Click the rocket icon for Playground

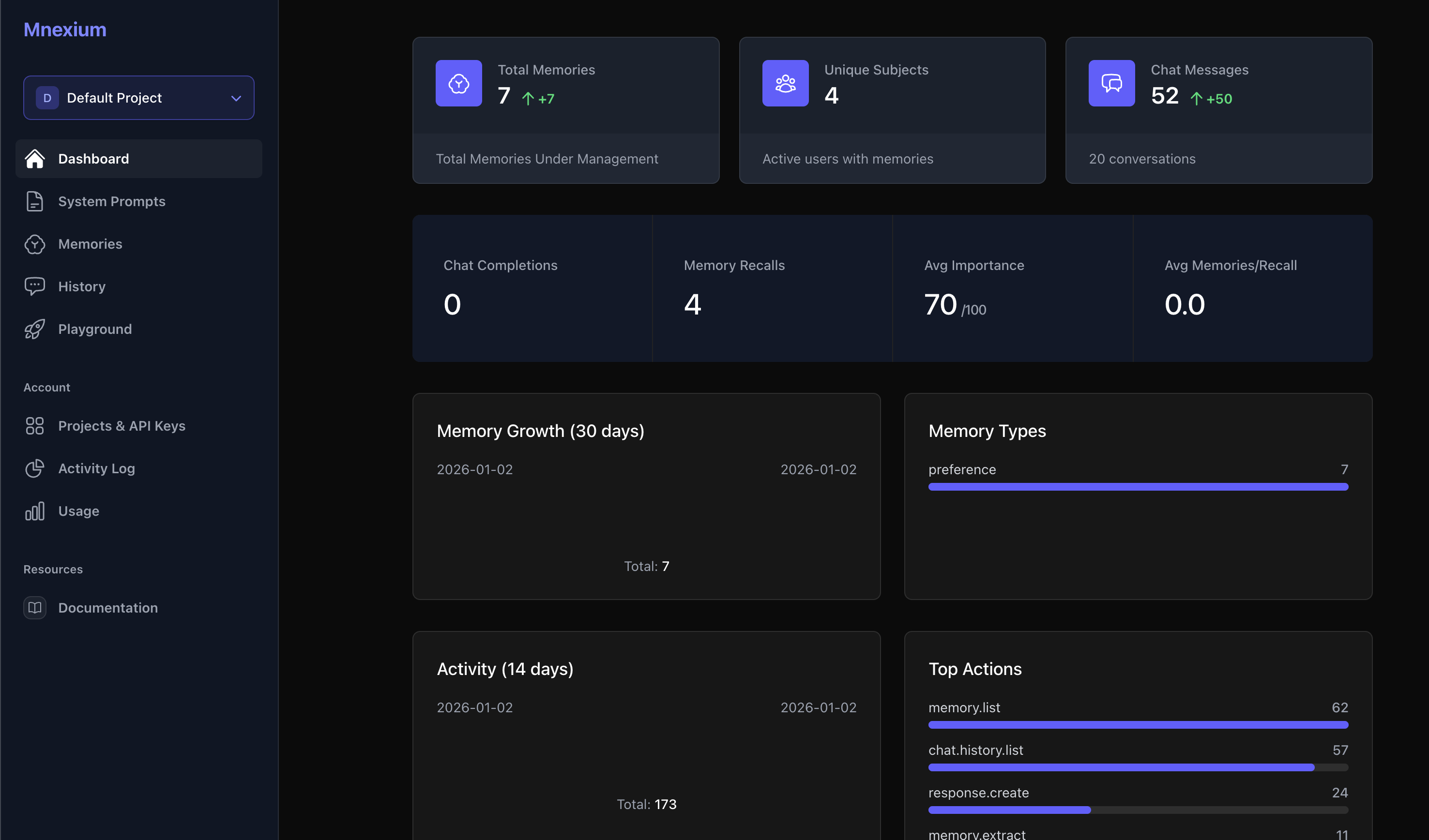click(x=35, y=329)
